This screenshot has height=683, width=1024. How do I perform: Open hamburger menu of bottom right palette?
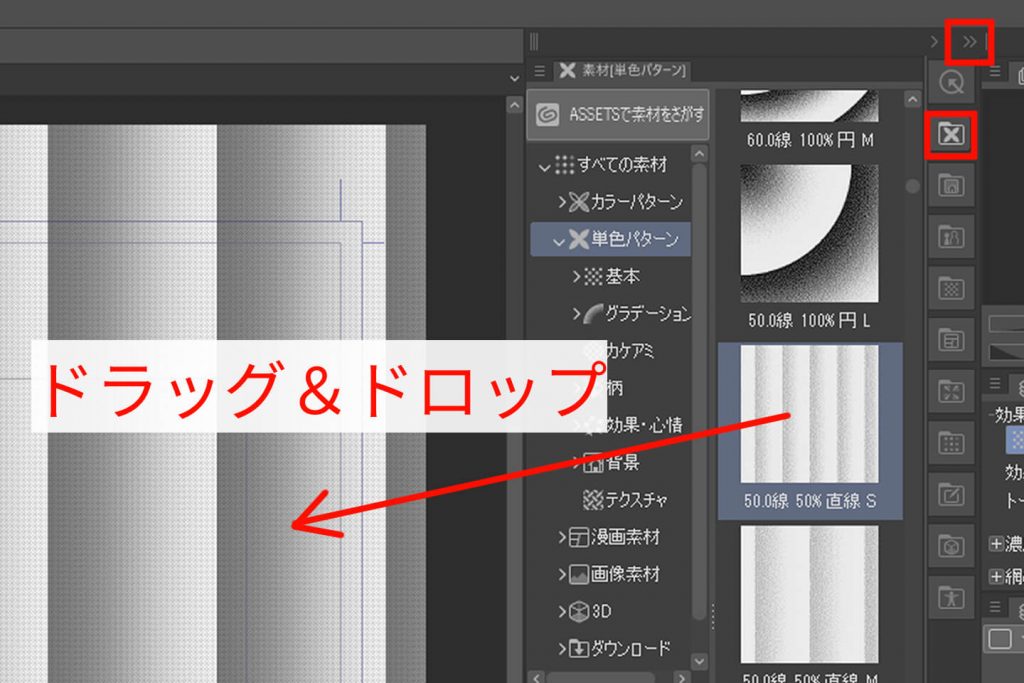point(995,607)
